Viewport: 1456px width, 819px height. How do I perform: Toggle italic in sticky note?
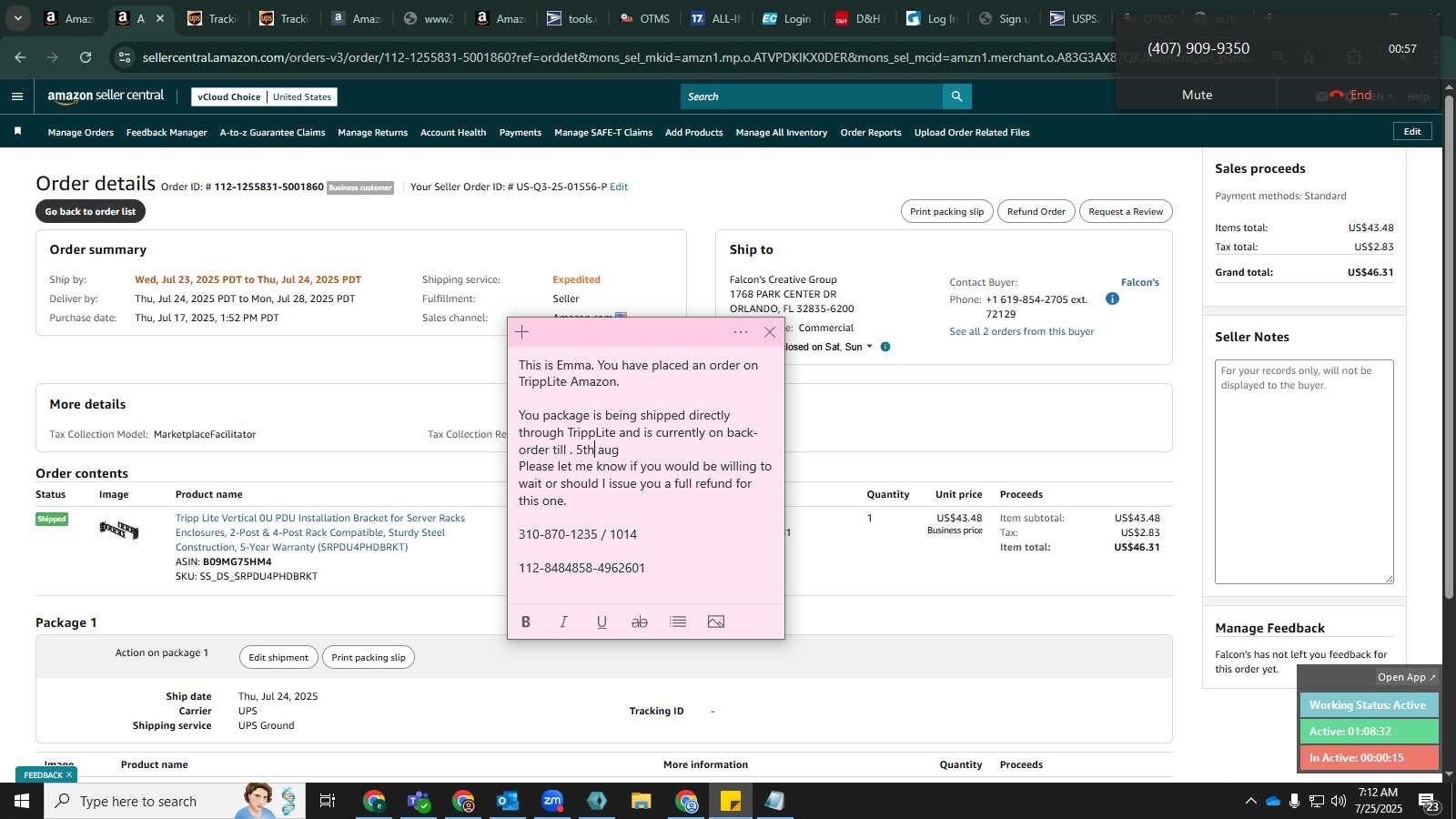[x=563, y=622]
